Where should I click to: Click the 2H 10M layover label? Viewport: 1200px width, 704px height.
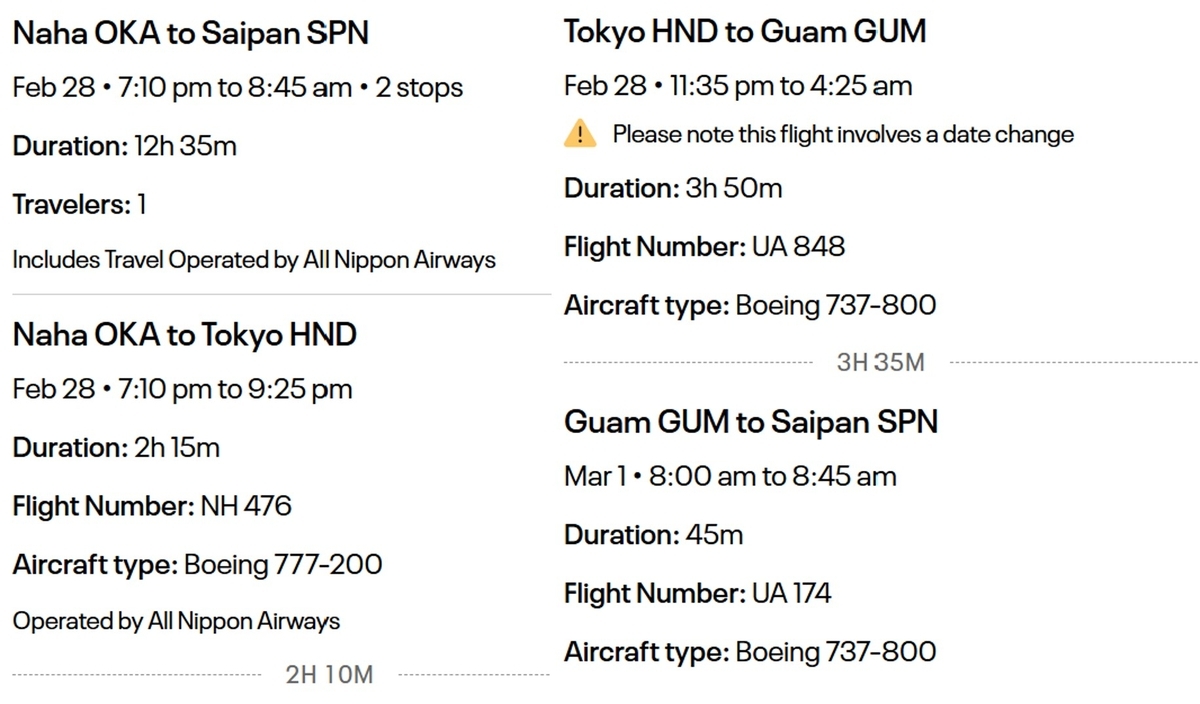click(x=329, y=675)
